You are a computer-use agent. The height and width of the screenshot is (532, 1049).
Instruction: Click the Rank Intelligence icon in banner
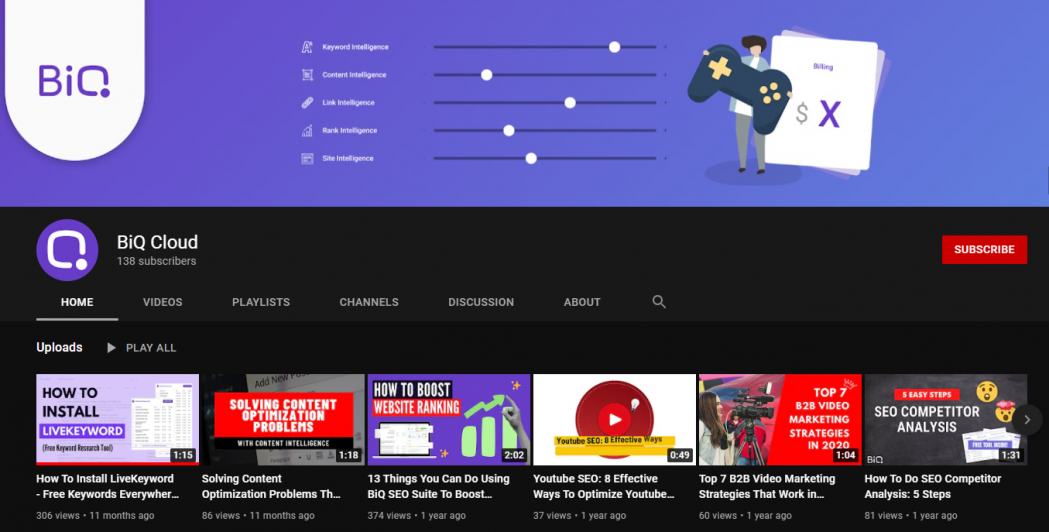[x=307, y=130]
